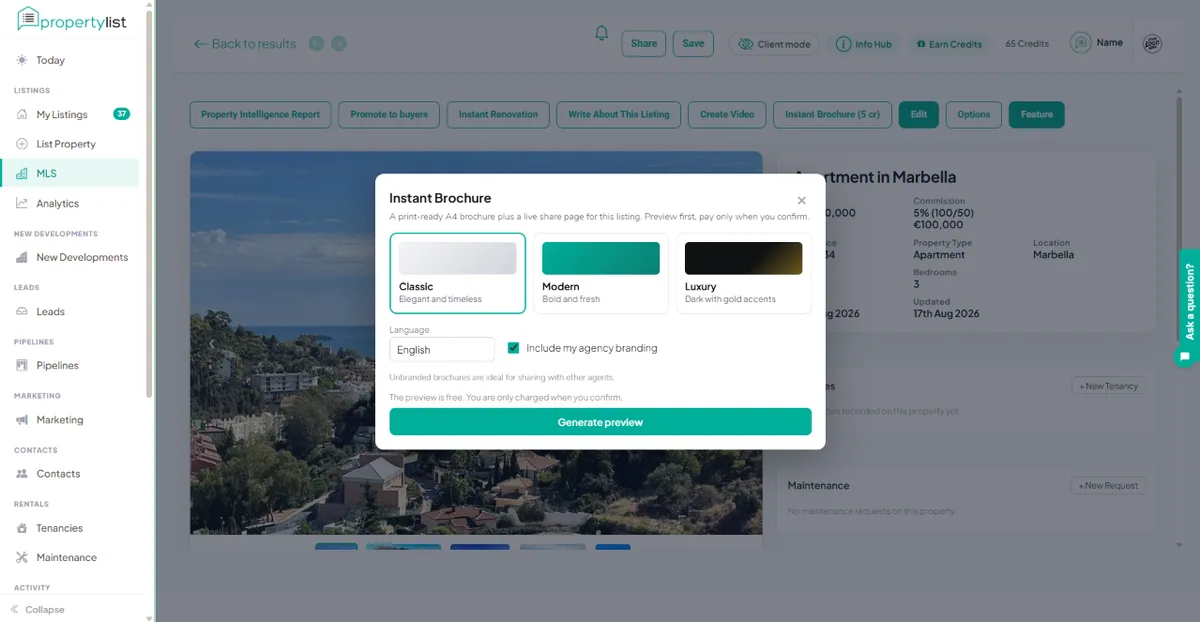
Task: Click the 65 Credits text
Action: point(1027,44)
